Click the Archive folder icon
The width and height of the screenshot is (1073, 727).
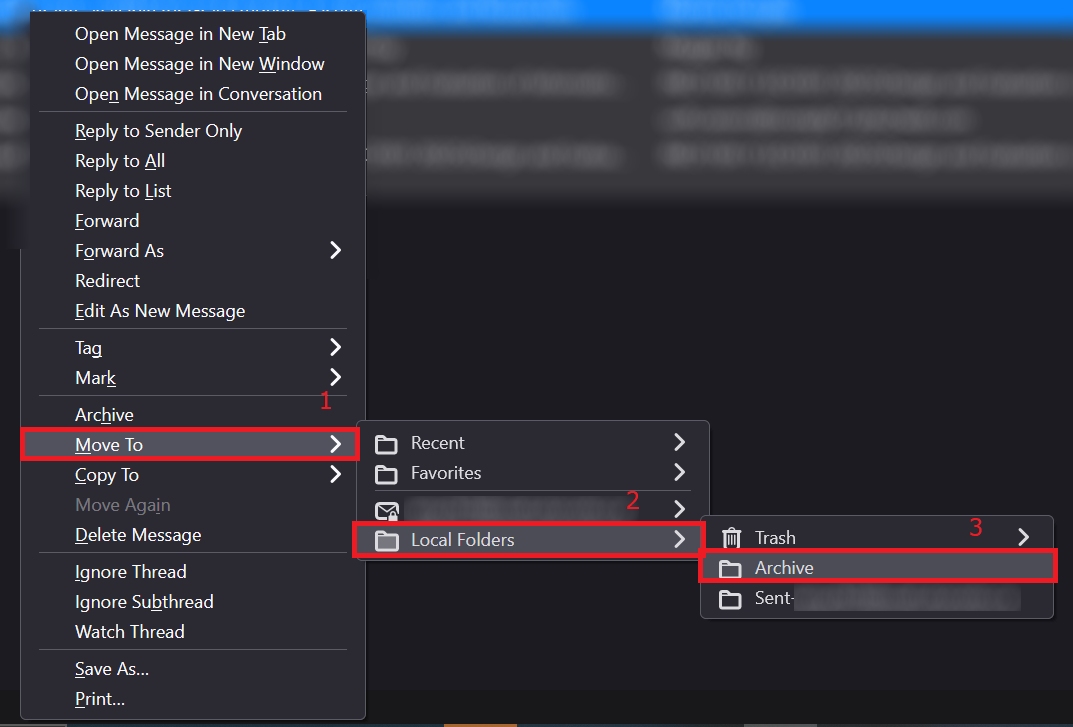pyautogui.click(x=730, y=569)
